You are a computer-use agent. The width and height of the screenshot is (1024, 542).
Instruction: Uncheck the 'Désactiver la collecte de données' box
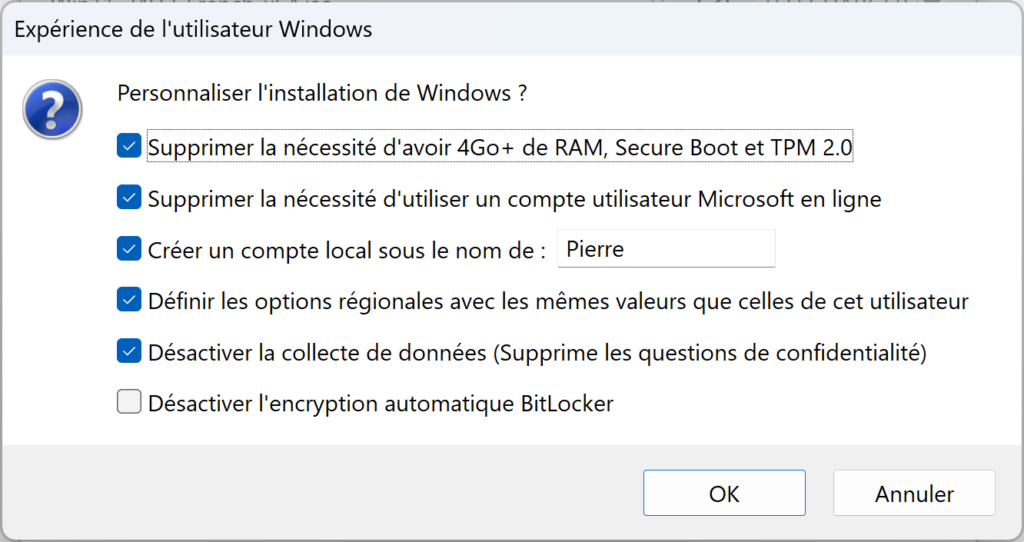129,351
